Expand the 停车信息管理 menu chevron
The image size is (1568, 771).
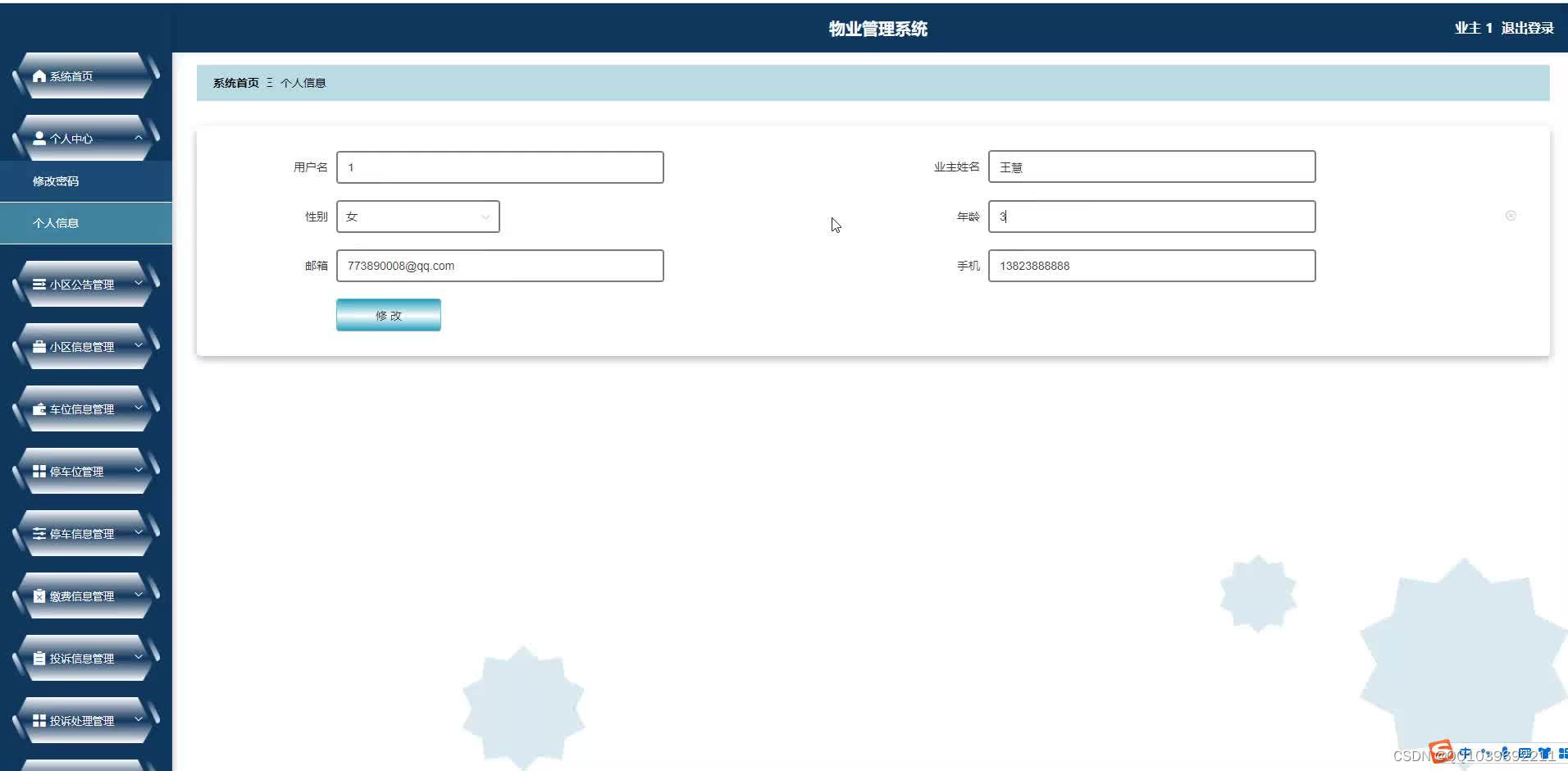tap(139, 532)
